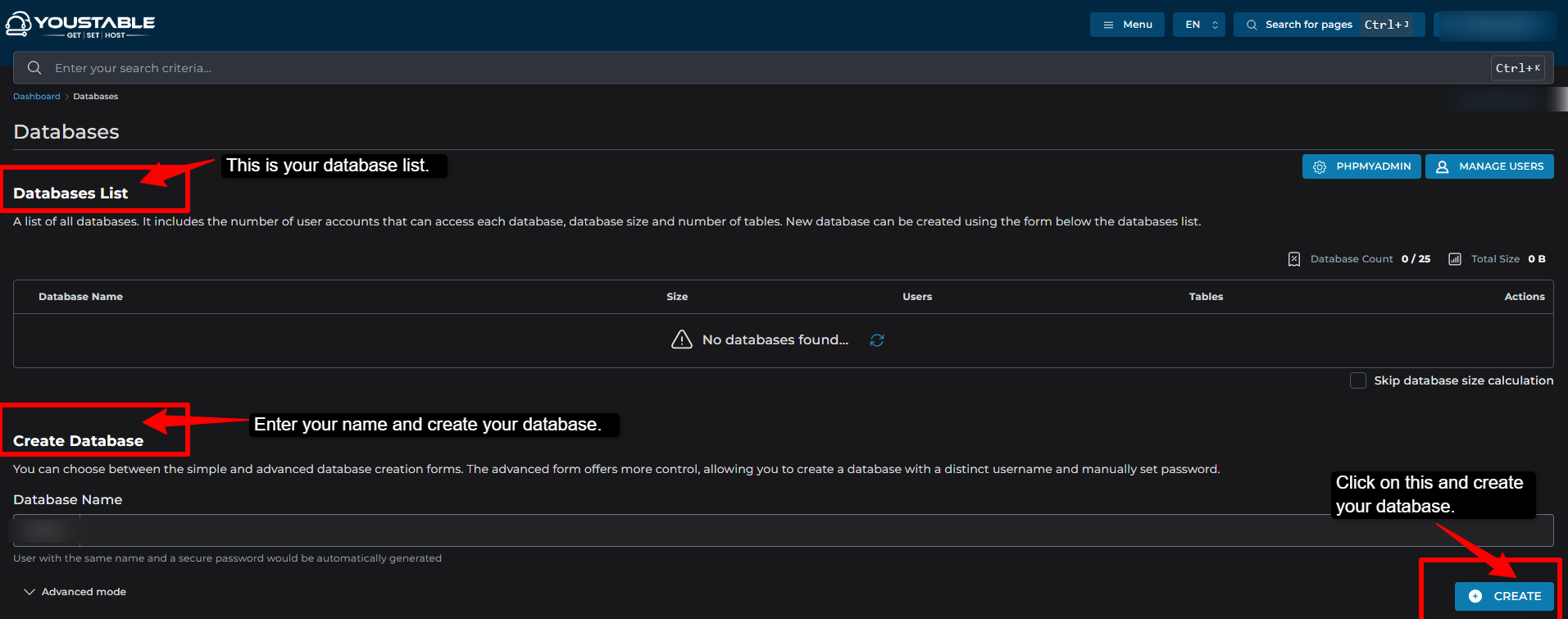Click the Ctrl+K shortcut badge
This screenshot has height=619, width=1568.
click(1517, 68)
